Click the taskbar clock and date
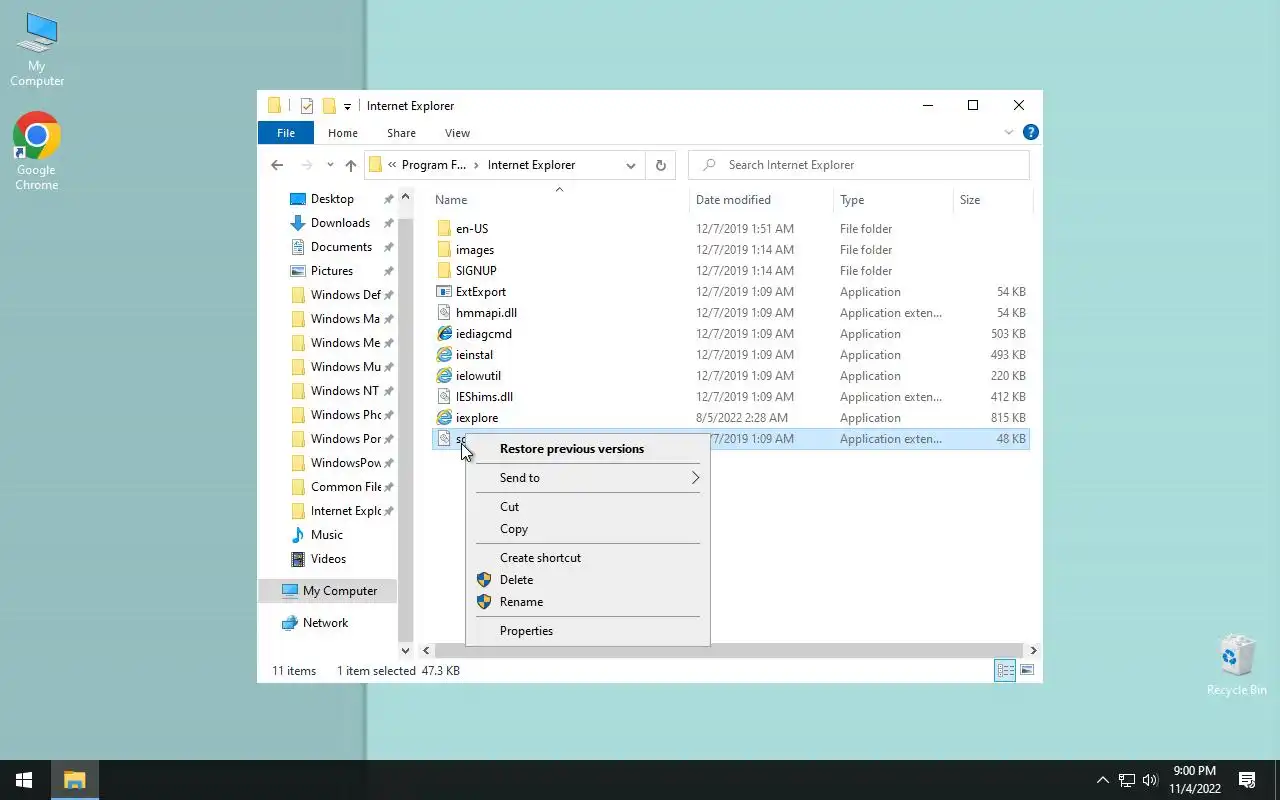The height and width of the screenshot is (800, 1280). tap(1195, 780)
